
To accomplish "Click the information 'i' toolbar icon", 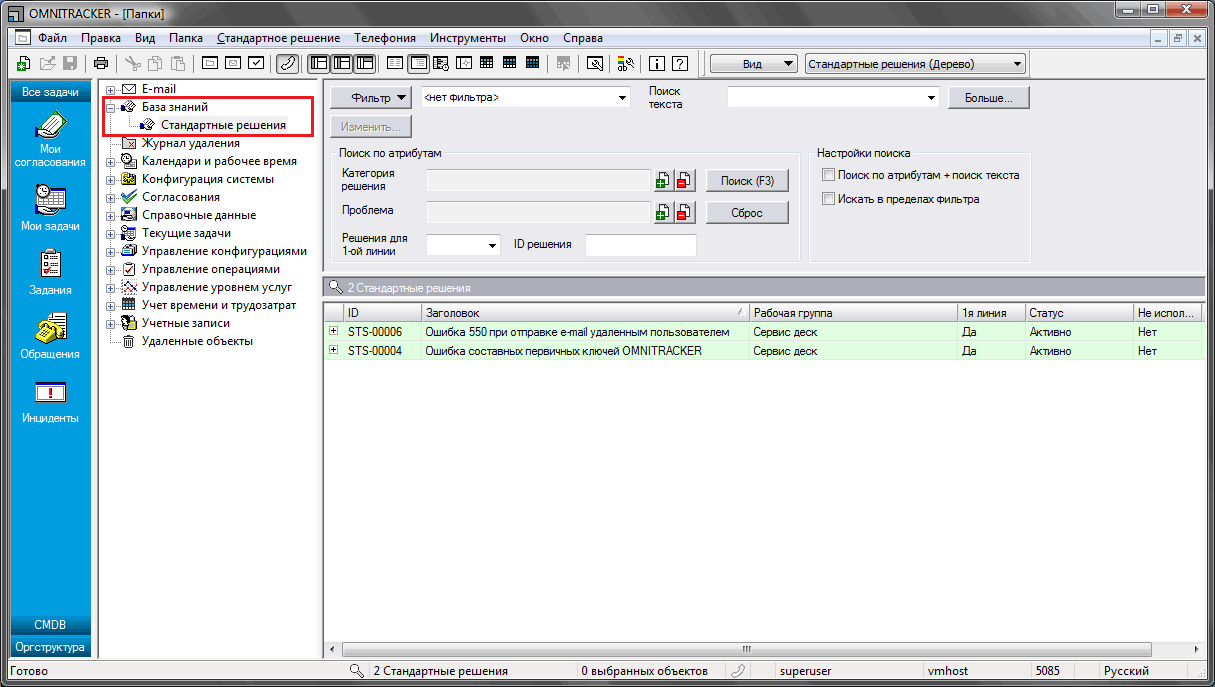I will (657, 64).
